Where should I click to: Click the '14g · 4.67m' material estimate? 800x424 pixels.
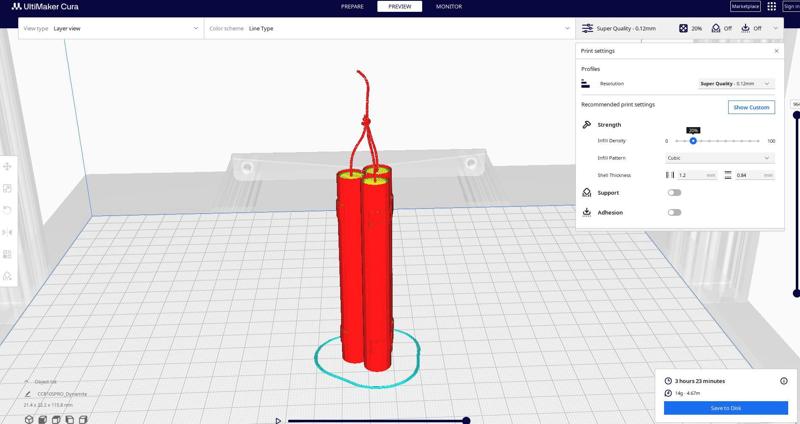pos(687,393)
